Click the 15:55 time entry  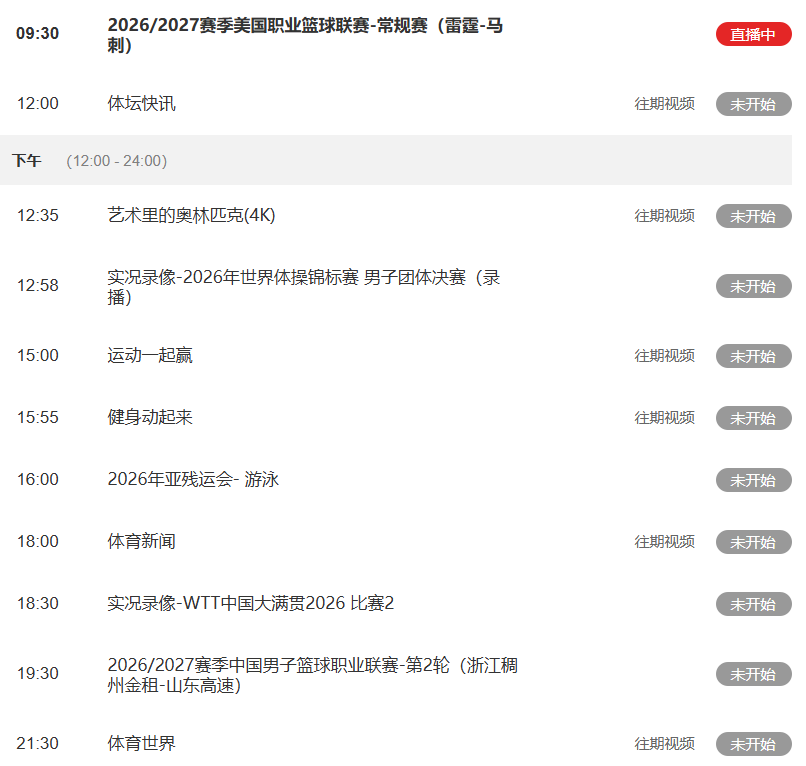click(x=38, y=417)
